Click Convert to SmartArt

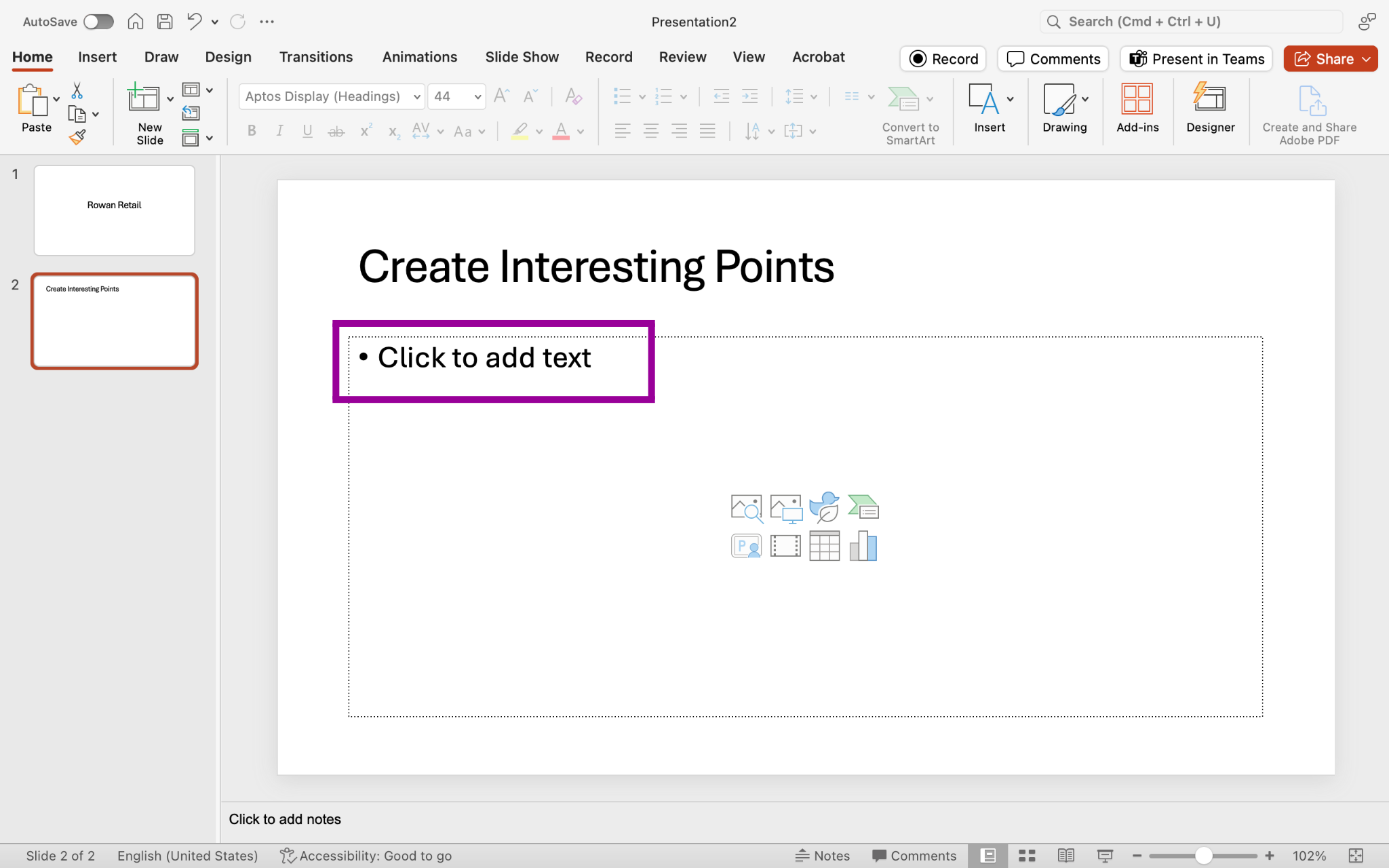910,115
